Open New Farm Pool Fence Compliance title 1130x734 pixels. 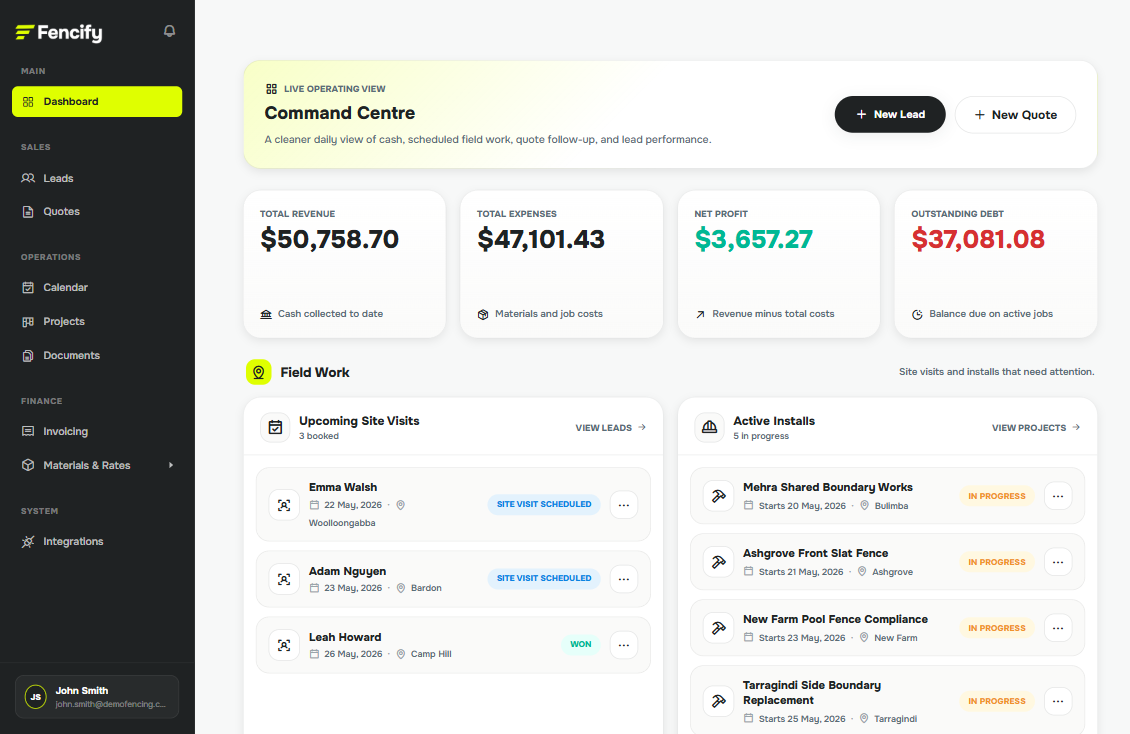click(x=835, y=619)
